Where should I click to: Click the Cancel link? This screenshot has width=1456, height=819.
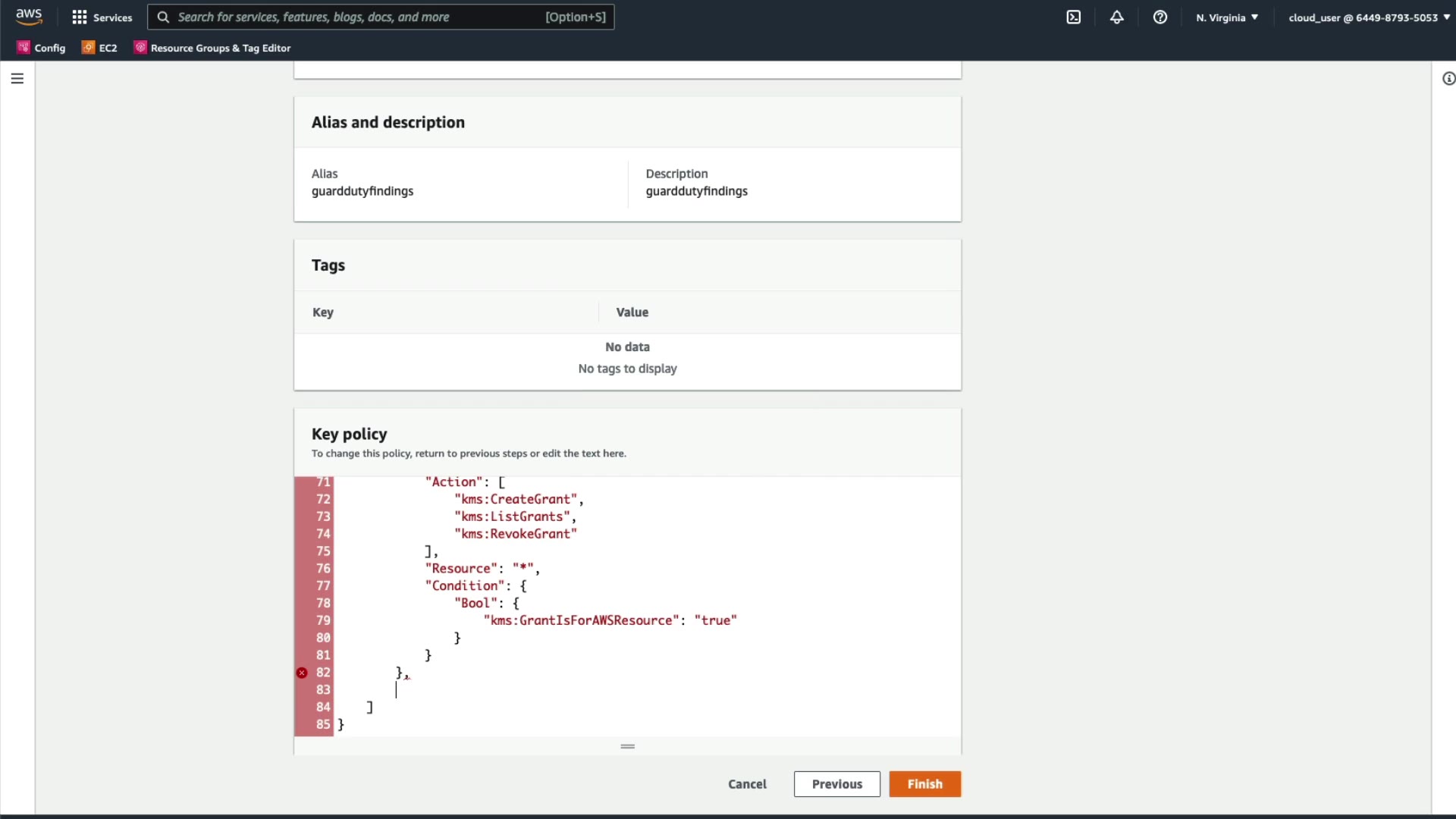[x=747, y=784]
